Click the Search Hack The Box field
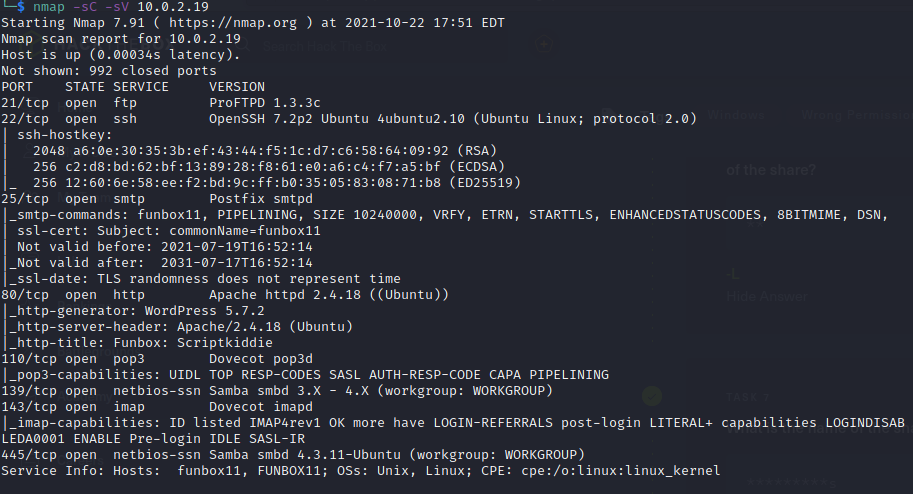 (x=325, y=46)
